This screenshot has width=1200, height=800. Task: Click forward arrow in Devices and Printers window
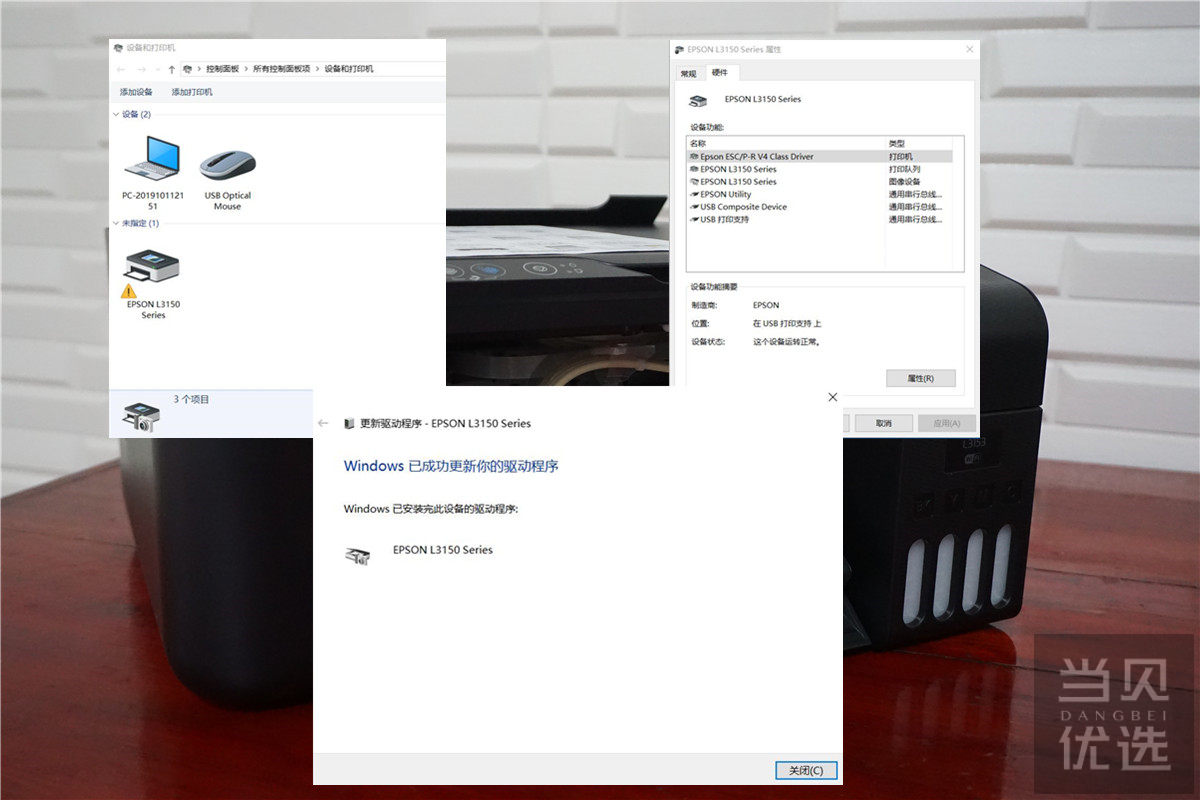(141, 69)
